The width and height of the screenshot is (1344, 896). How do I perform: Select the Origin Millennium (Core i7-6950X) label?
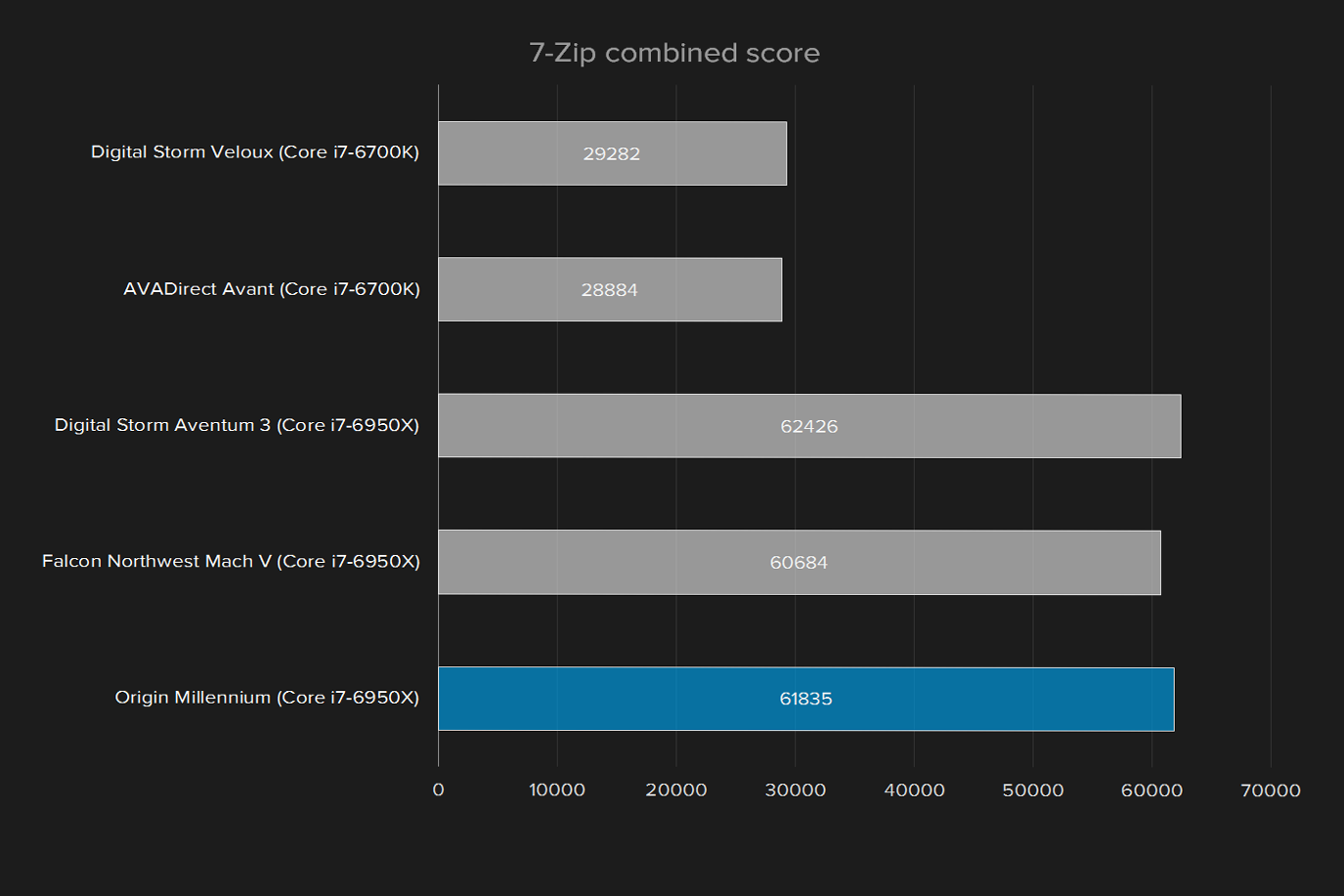(x=267, y=698)
